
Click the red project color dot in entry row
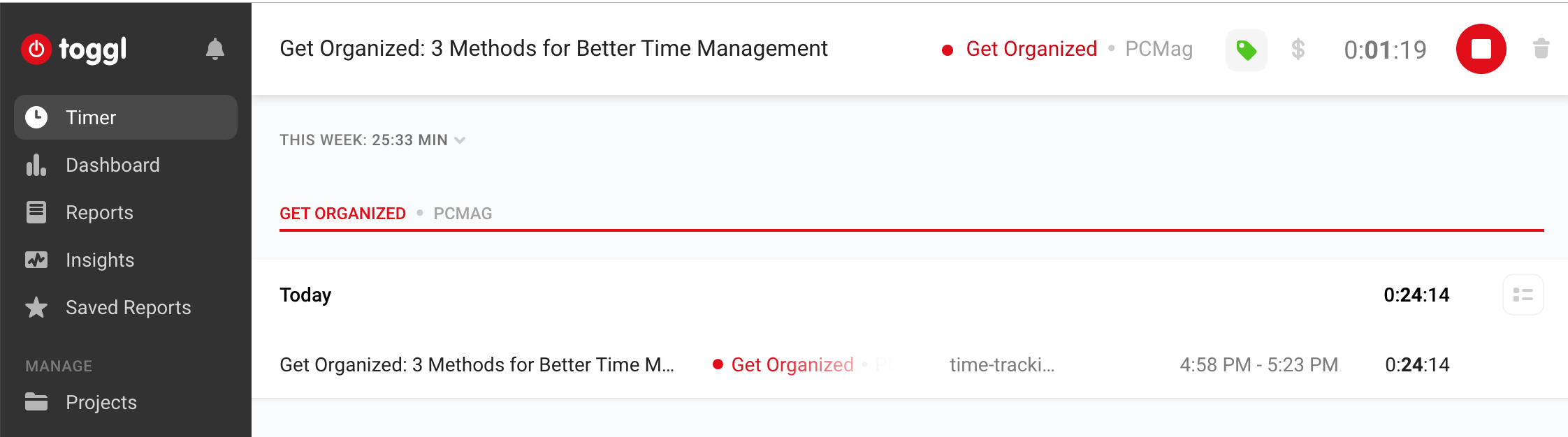(718, 364)
